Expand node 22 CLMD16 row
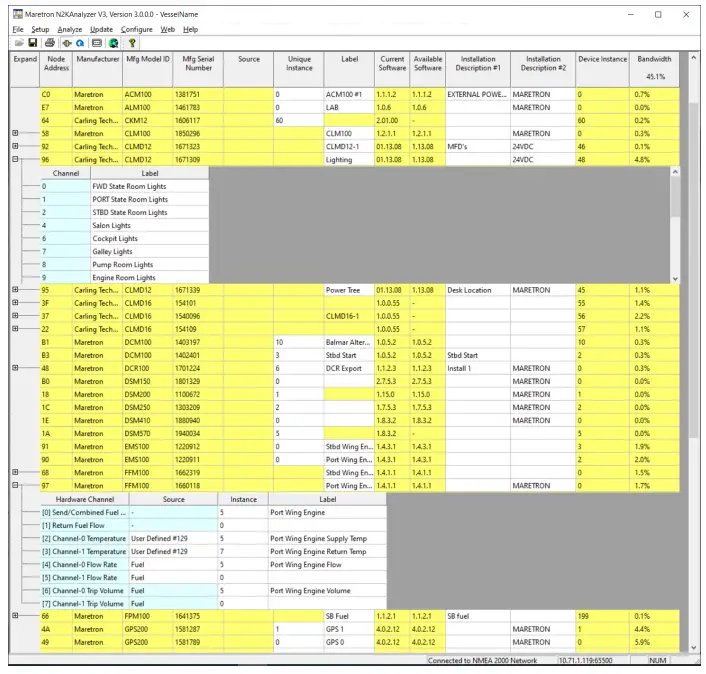This screenshot has width=706, height=674. [x=15, y=329]
